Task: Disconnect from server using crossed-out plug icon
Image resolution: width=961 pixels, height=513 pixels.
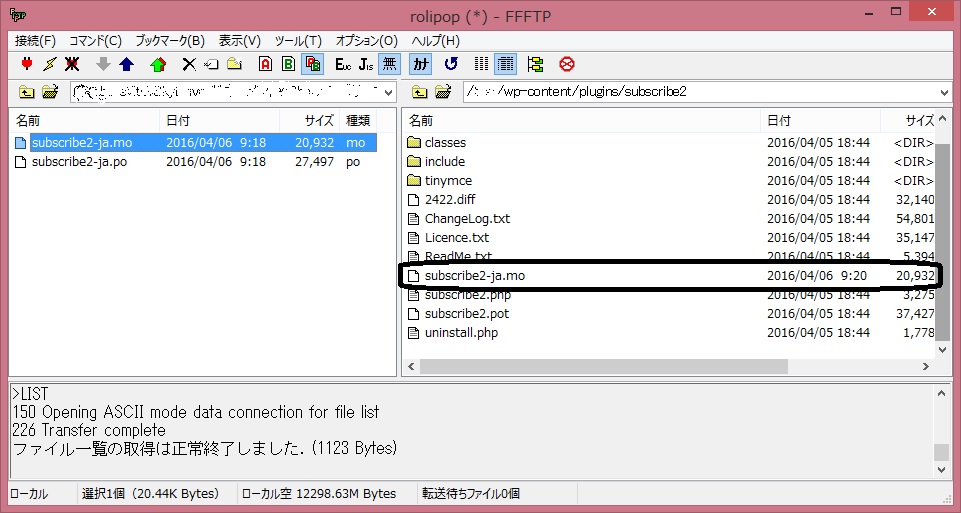Action: [72, 64]
